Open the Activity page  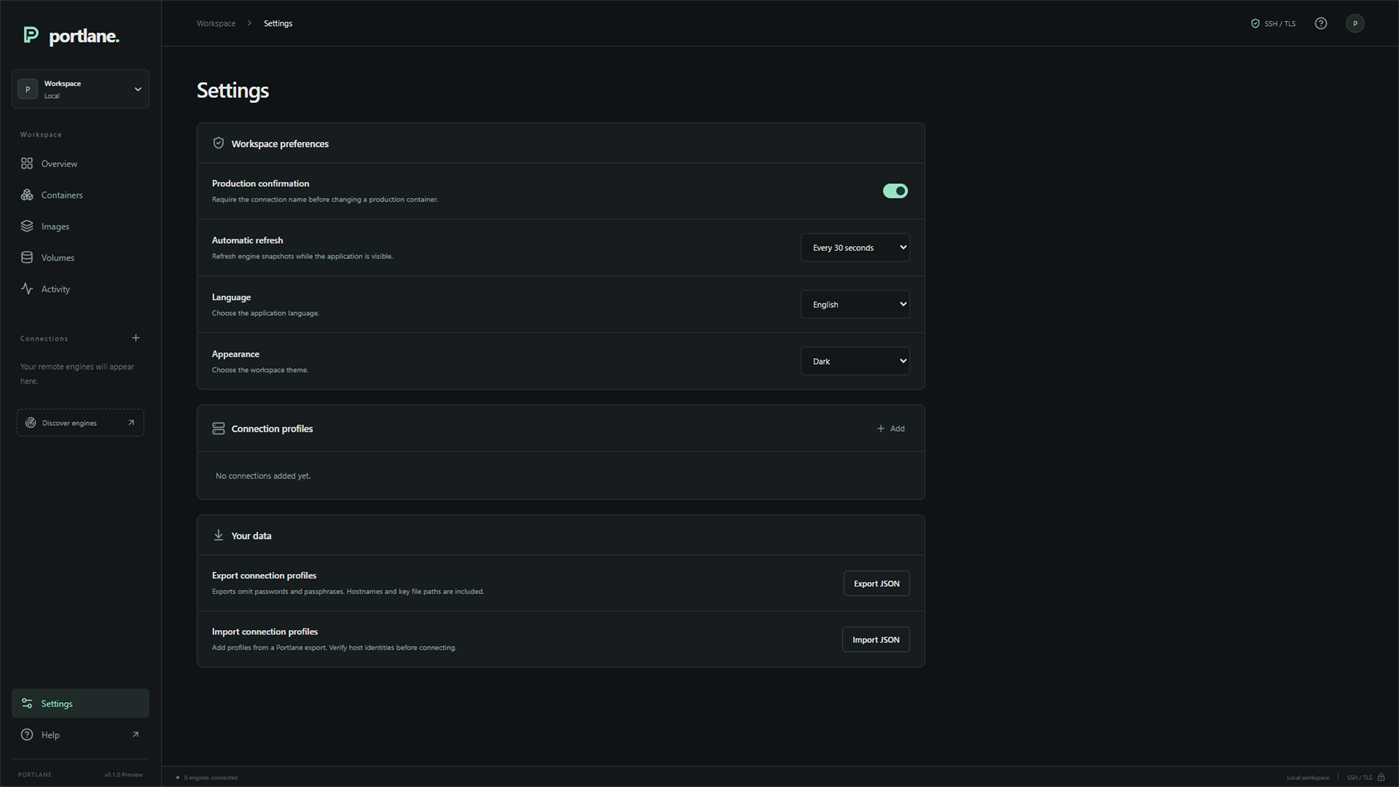(x=80, y=289)
